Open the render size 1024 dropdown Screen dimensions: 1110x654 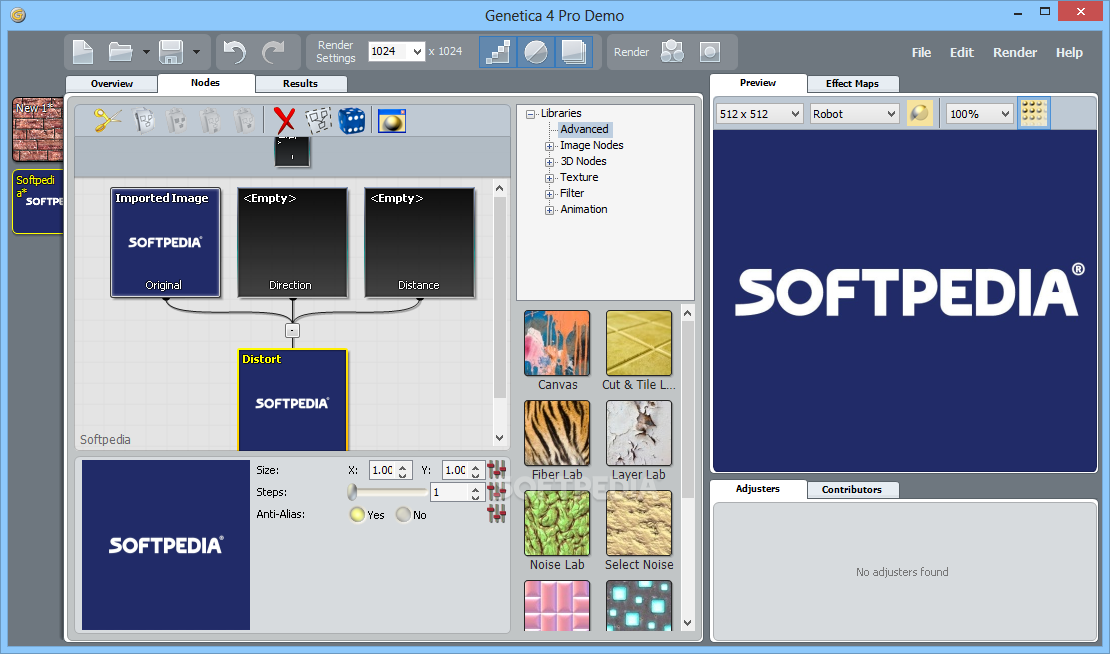[x=417, y=51]
